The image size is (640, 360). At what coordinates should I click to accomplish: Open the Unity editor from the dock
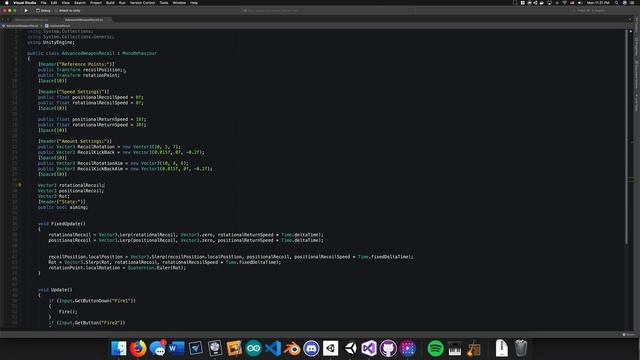pyautogui.click(x=350, y=348)
